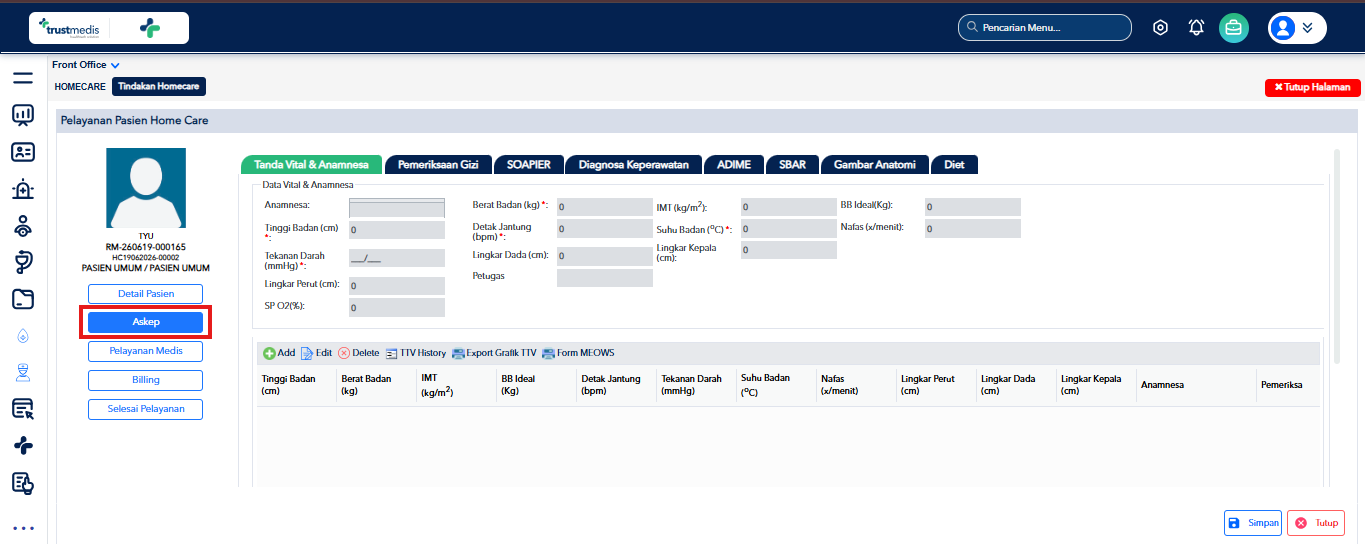Click the hexagon settings icon in header
The height and width of the screenshot is (544, 1365).
(1160, 28)
